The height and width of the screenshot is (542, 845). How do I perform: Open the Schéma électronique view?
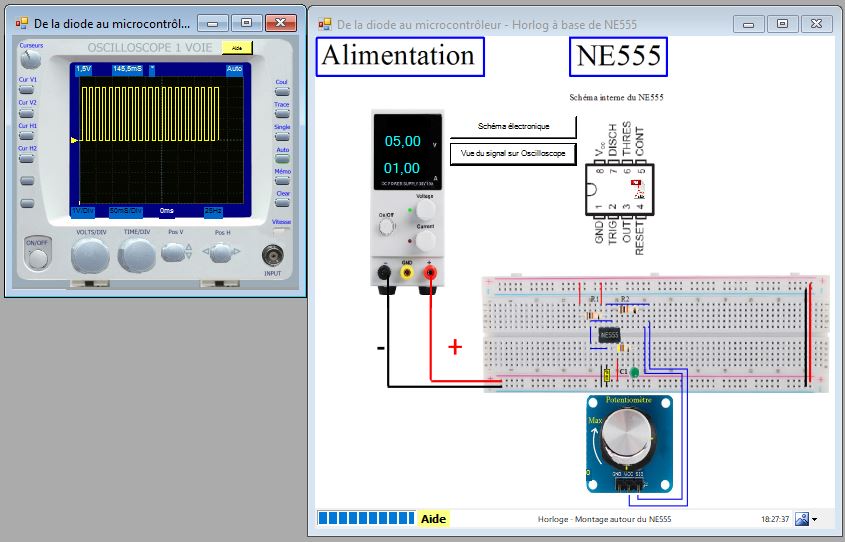coord(513,127)
